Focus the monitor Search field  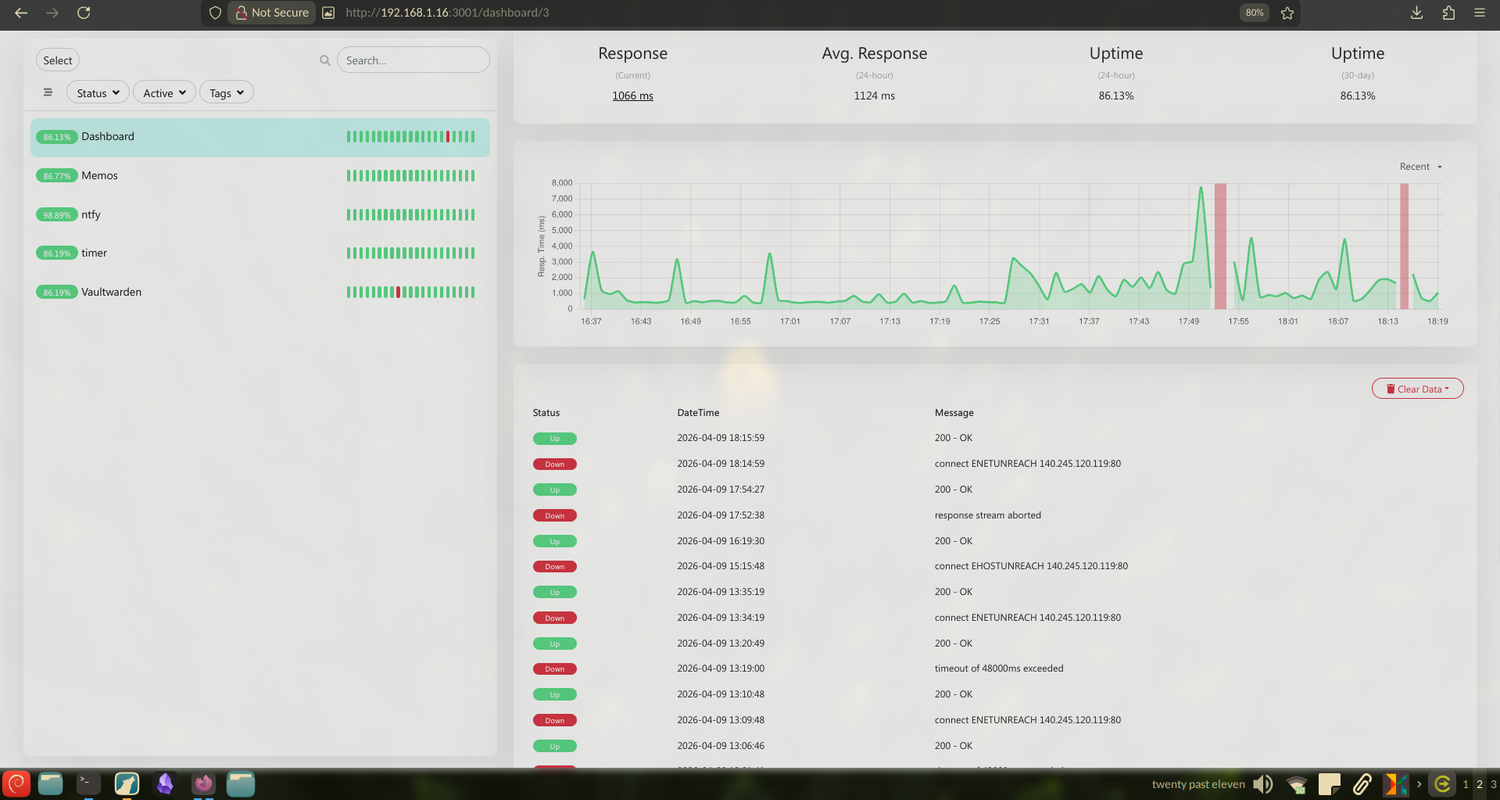coord(413,60)
